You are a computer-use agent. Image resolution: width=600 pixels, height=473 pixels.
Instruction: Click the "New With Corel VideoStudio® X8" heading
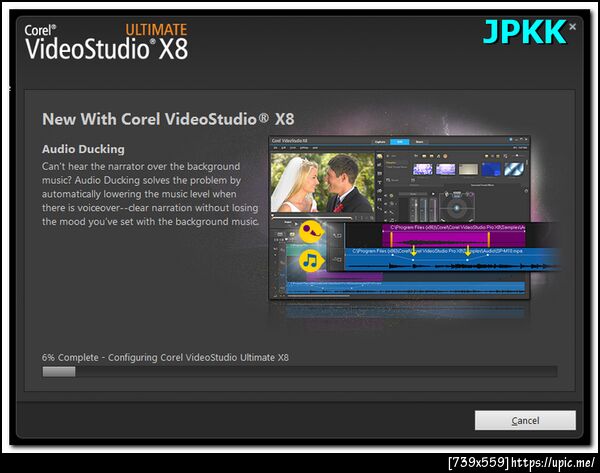coord(168,119)
